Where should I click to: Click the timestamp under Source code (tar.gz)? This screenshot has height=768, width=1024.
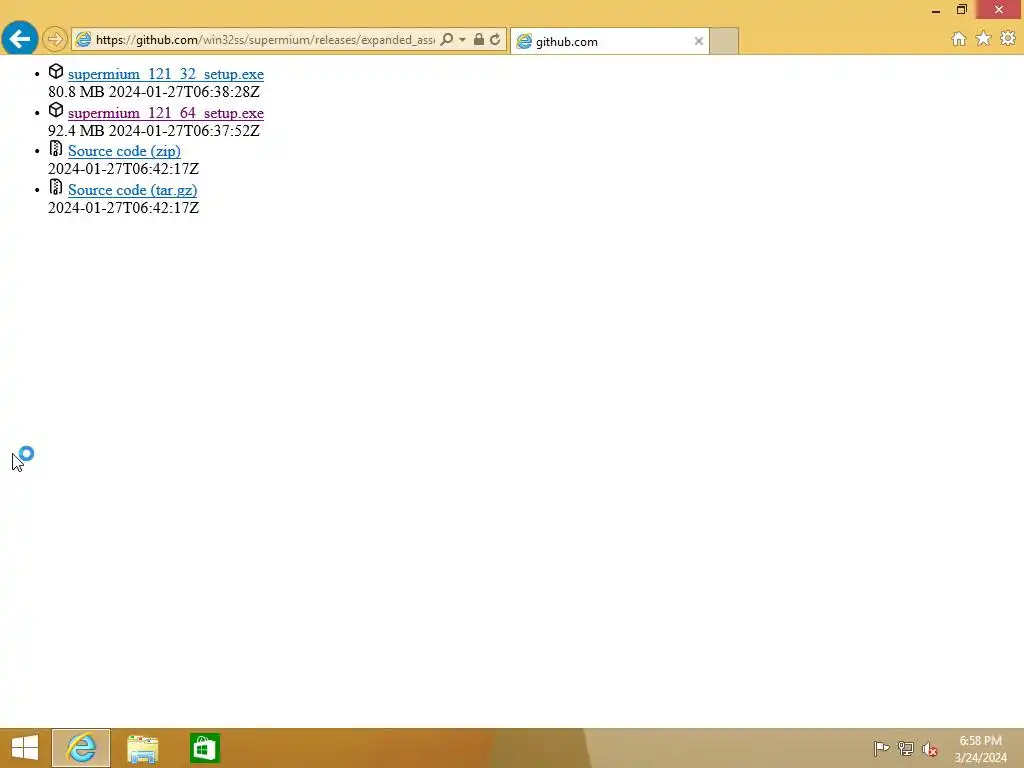pos(123,208)
